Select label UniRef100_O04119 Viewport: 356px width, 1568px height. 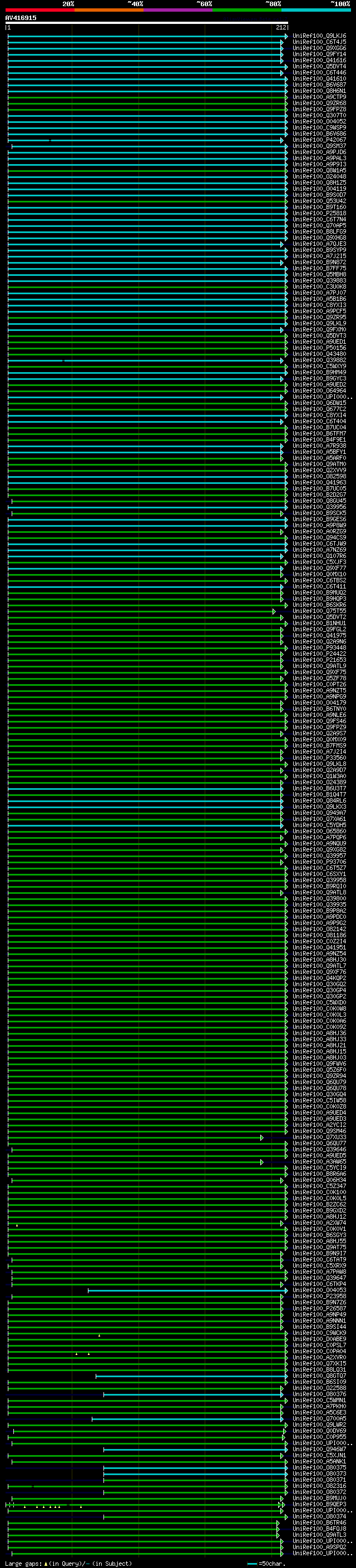(319, 189)
